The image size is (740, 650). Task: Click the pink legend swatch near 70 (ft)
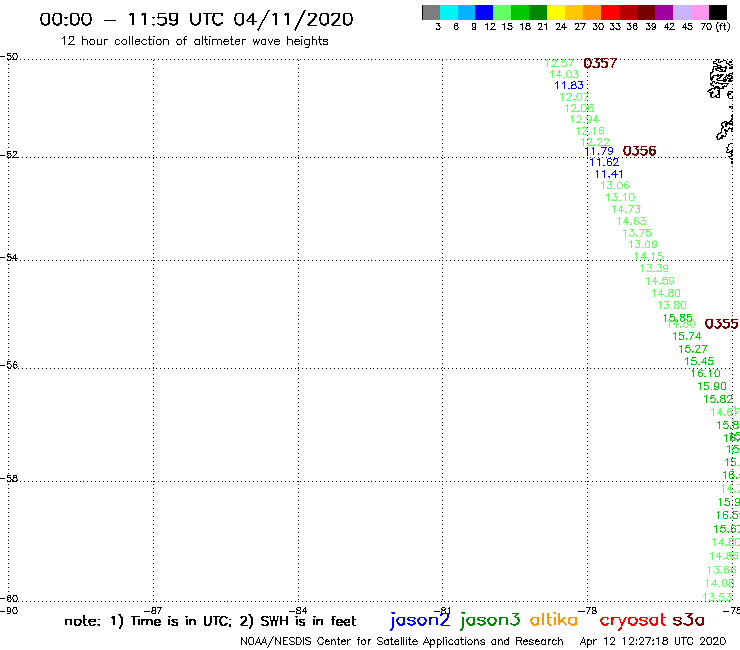(699, 12)
